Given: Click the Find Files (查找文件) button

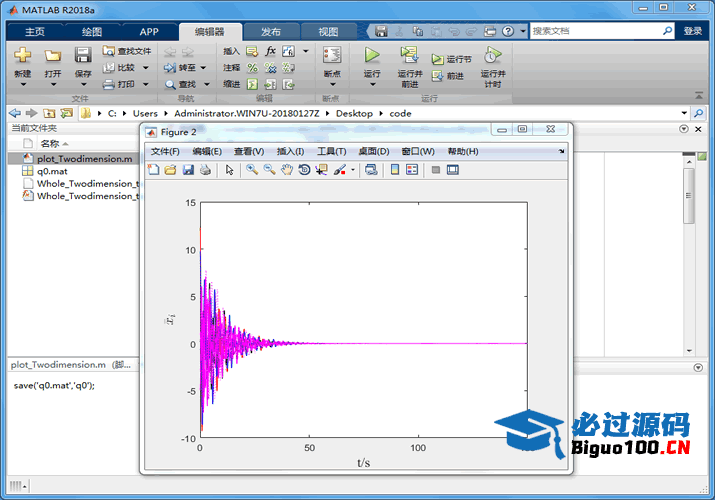Looking at the screenshot, I should (x=126, y=51).
